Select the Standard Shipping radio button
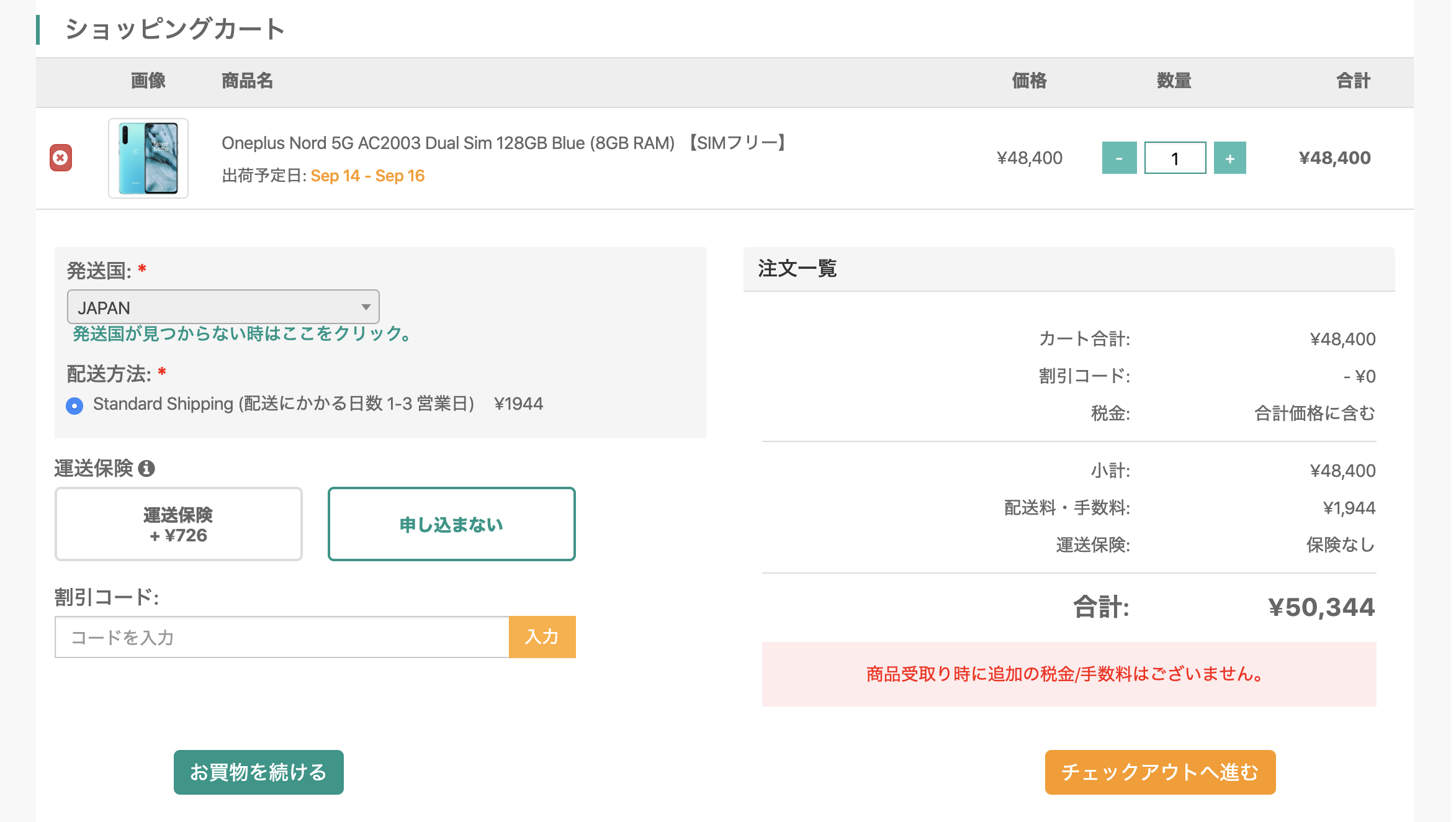This screenshot has height=822, width=1456. 74,405
